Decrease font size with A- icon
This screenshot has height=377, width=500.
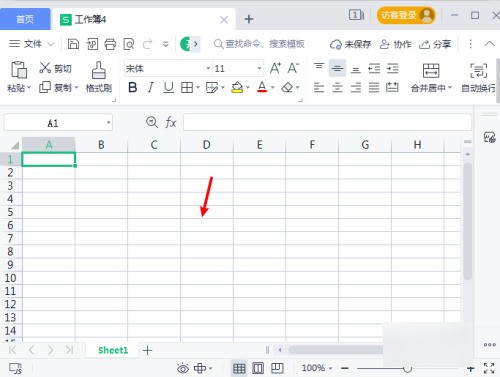point(293,68)
